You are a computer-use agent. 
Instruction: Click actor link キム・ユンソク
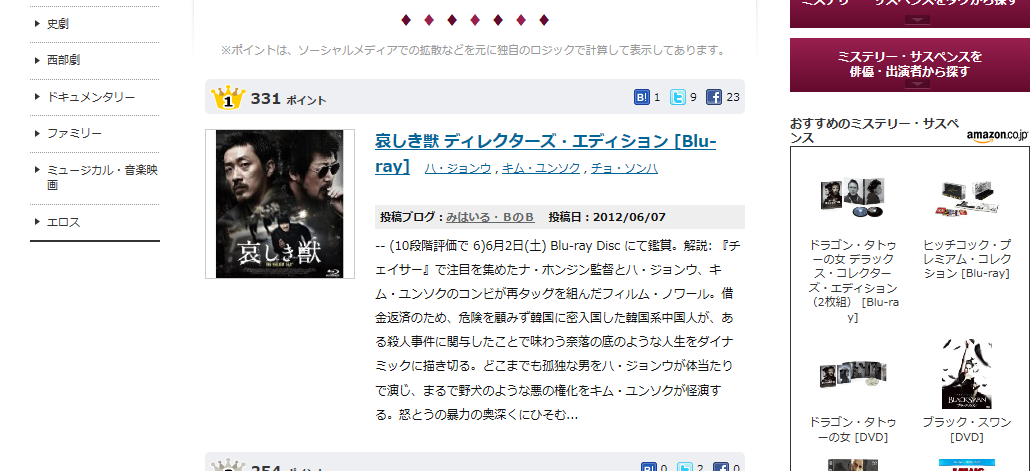[541, 168]
